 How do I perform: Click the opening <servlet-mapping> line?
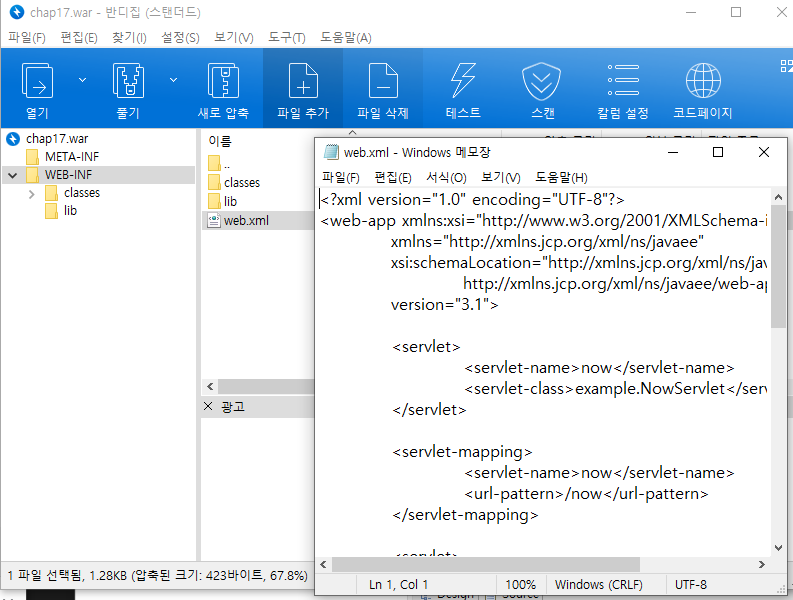(x=462, y=452)
